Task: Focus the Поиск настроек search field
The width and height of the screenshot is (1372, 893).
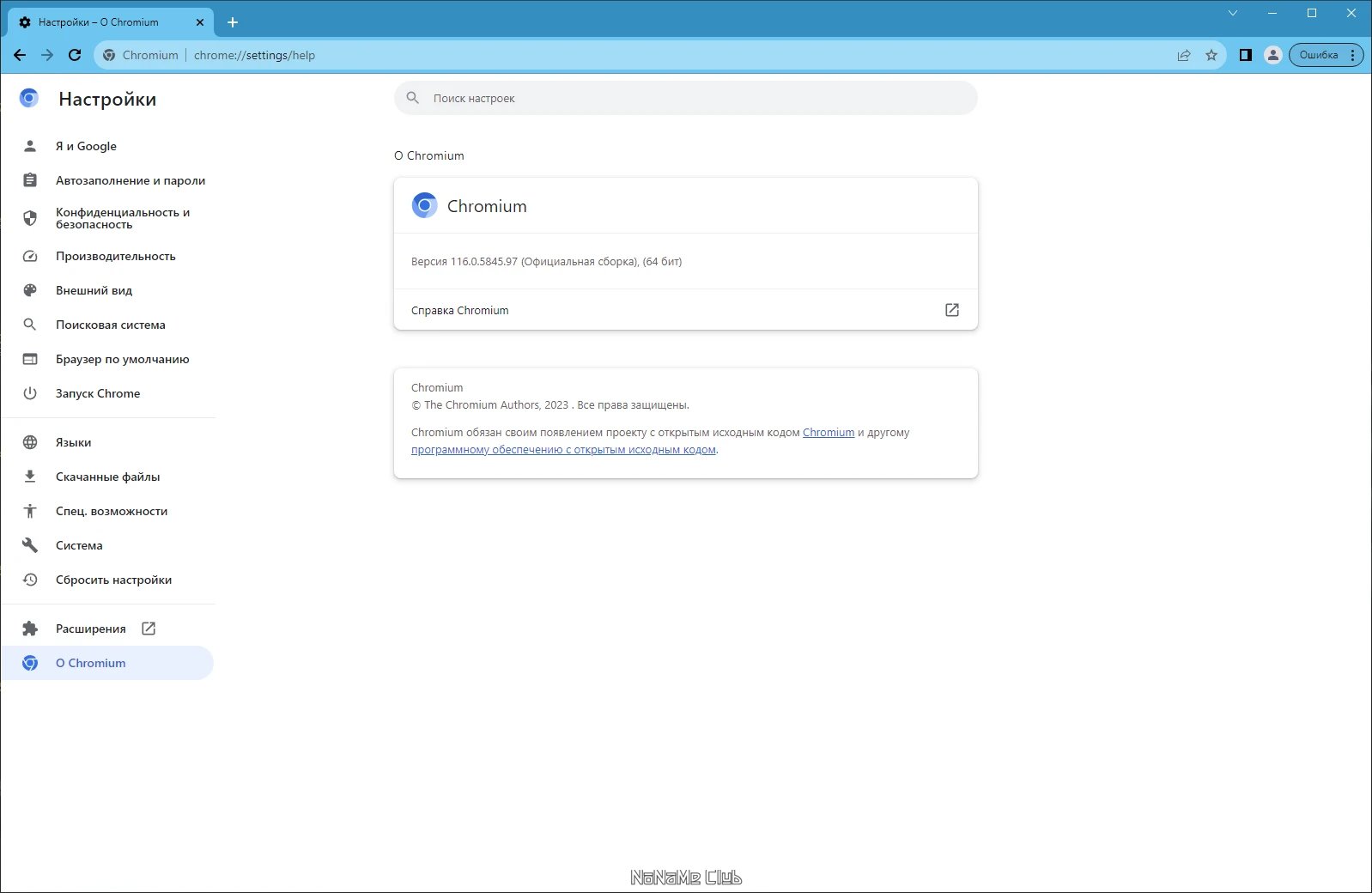Action: 686,98
